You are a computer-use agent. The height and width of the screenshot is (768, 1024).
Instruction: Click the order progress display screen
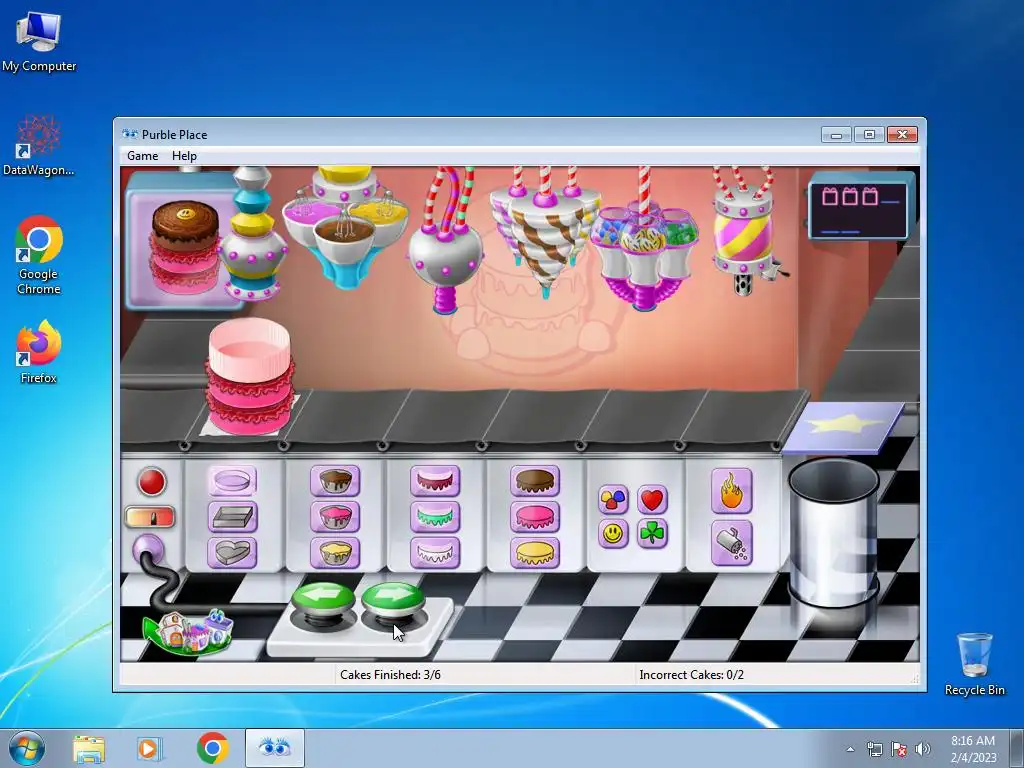tap(859, 208)
